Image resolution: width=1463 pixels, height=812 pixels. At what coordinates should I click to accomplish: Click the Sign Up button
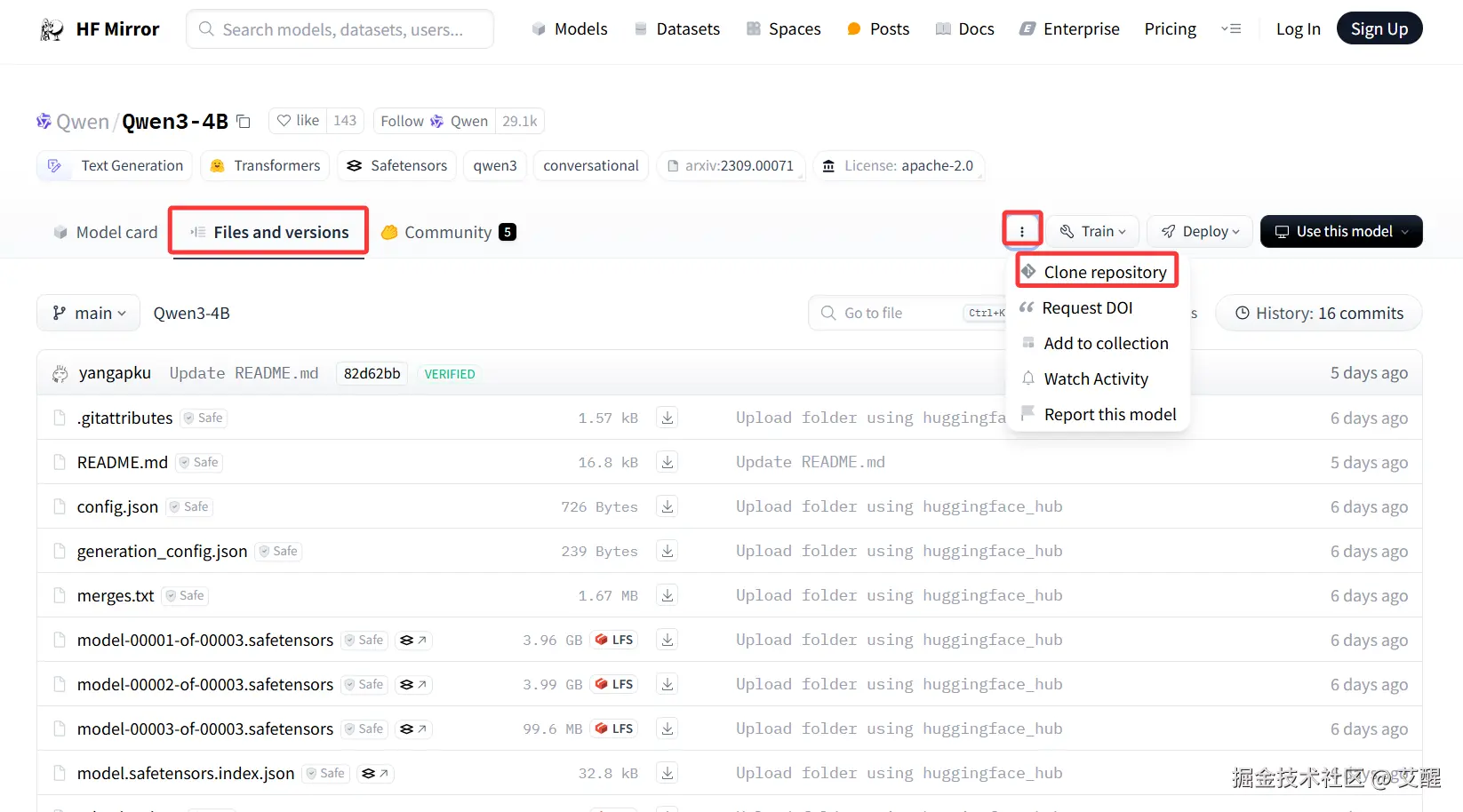coord(1379,28)
